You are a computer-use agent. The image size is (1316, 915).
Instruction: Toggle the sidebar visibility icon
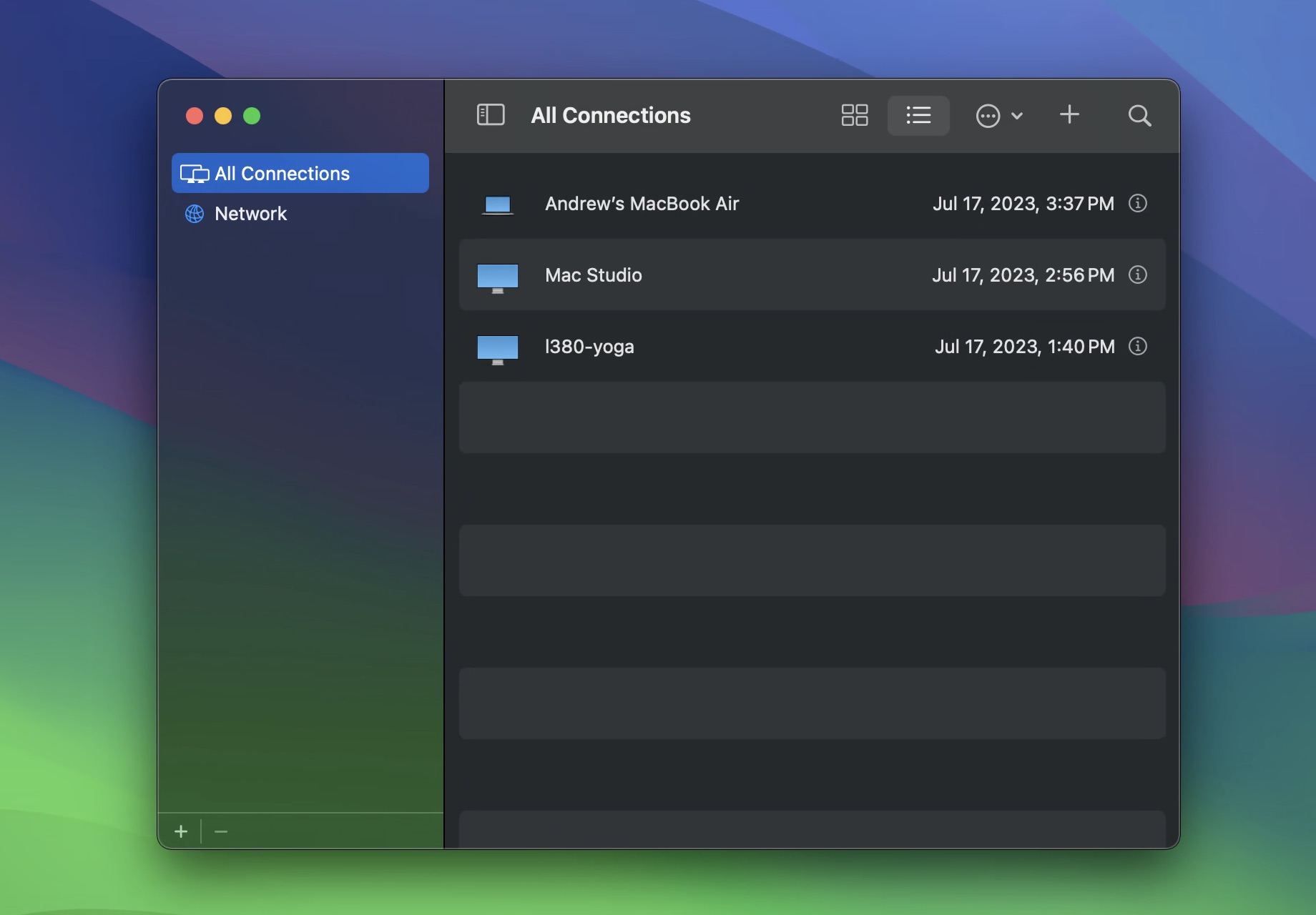point(491,114)
